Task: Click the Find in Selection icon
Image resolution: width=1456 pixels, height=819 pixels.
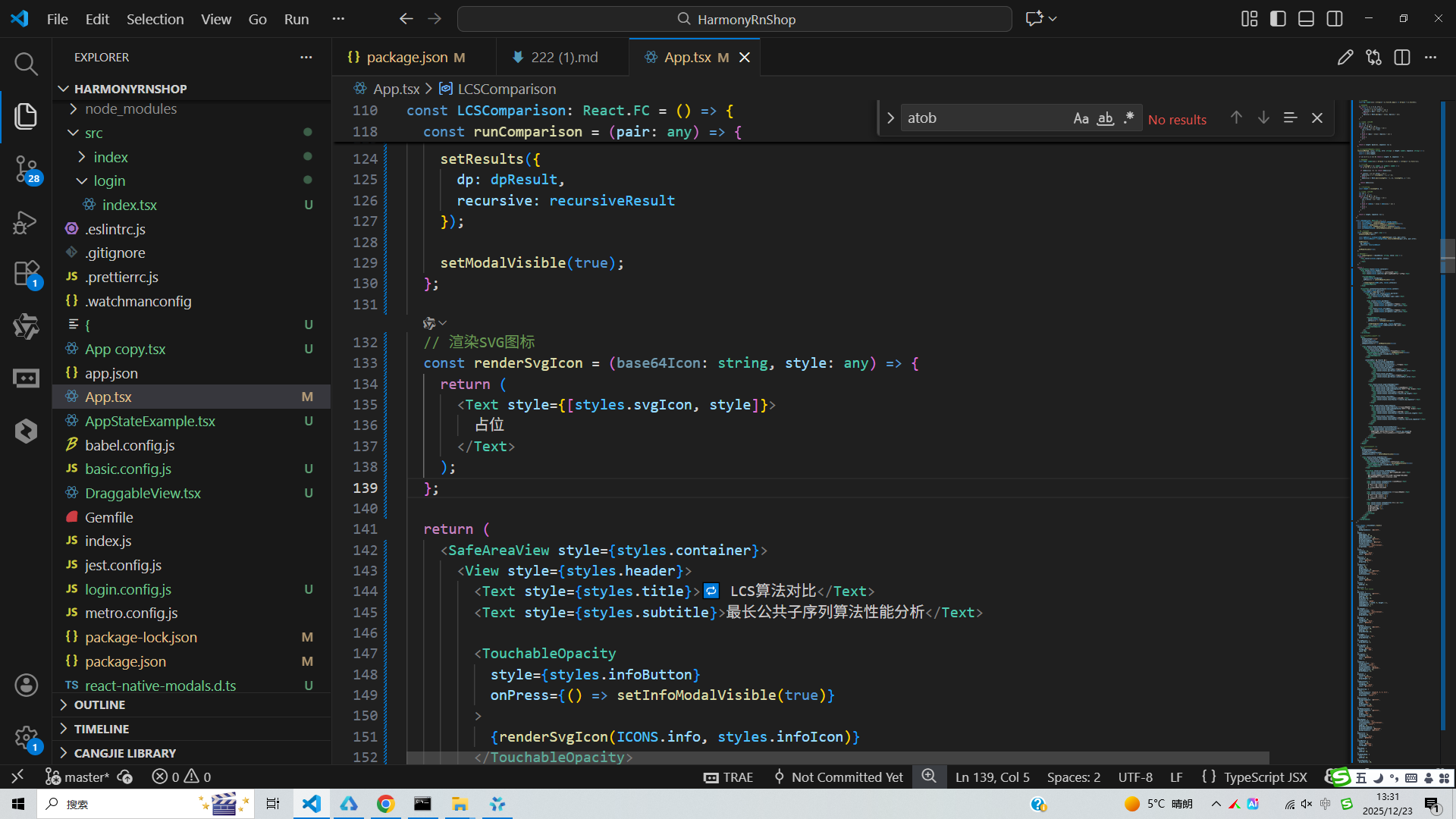Action: pyautogui.click(x=1290, y=118)
